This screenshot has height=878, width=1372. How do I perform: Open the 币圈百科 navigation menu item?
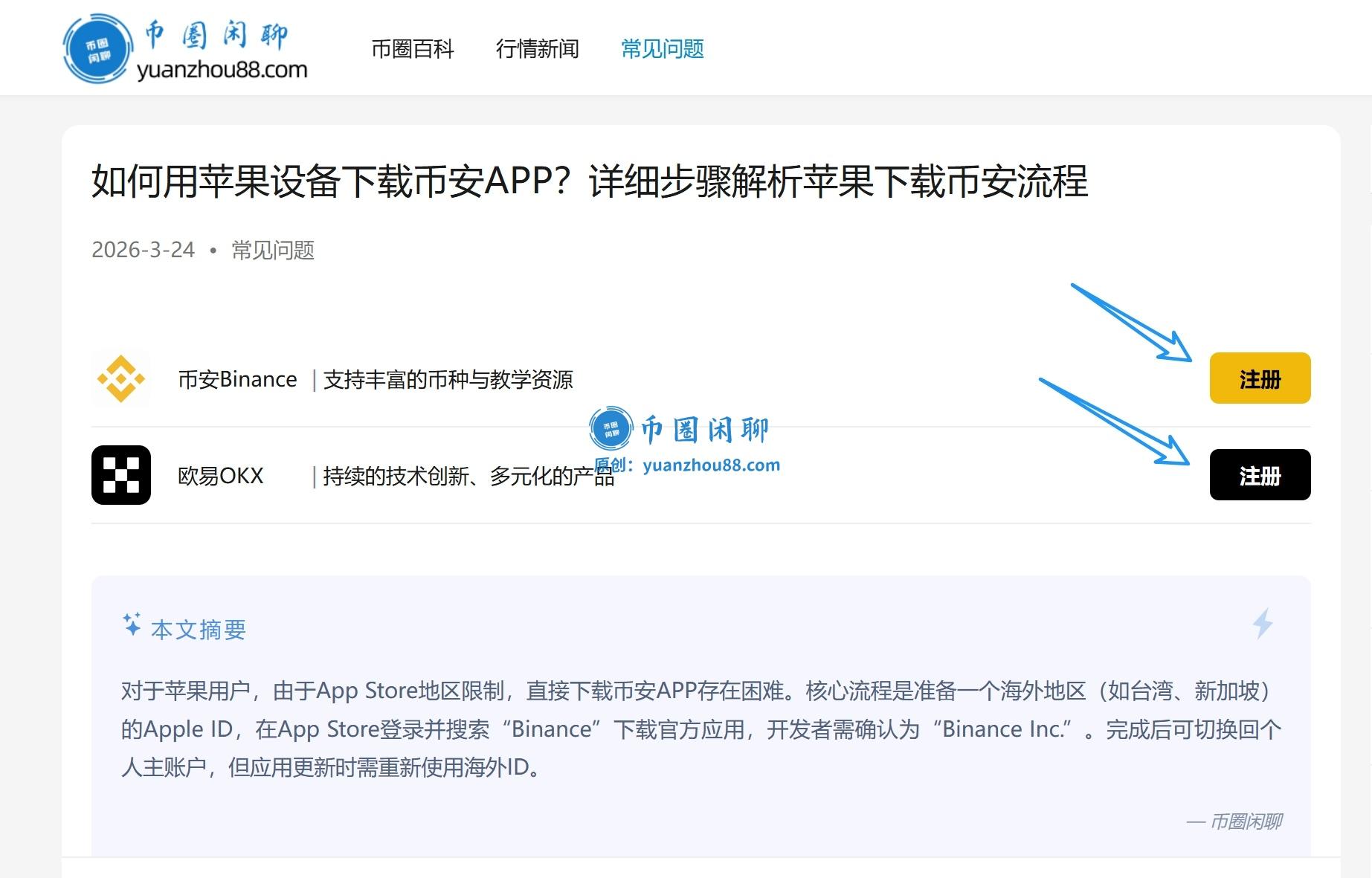[x=412, y=49]
